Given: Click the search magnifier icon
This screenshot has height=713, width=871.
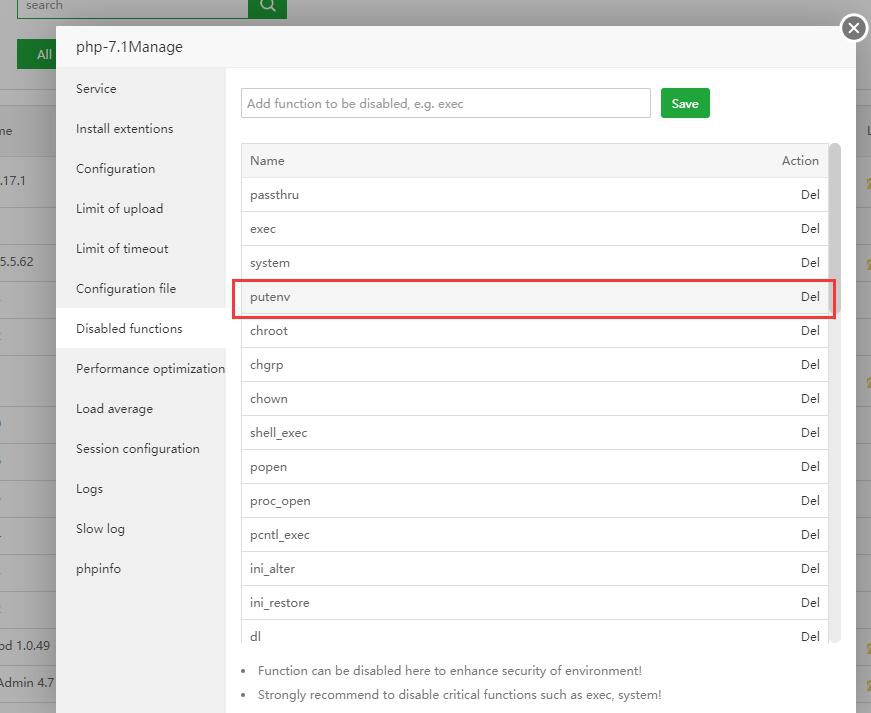Looking at the screenshot, I should [x=267, y=6].
